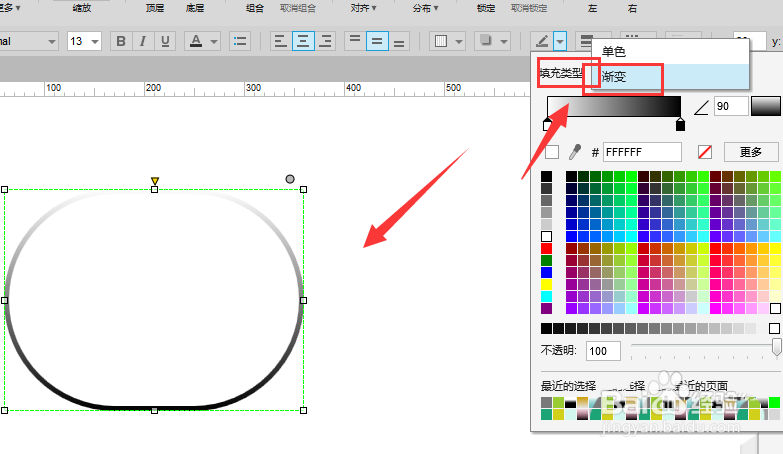783x454 pixels.
Task: Click white swatch beside grayscale row
Action: [775, 328]
